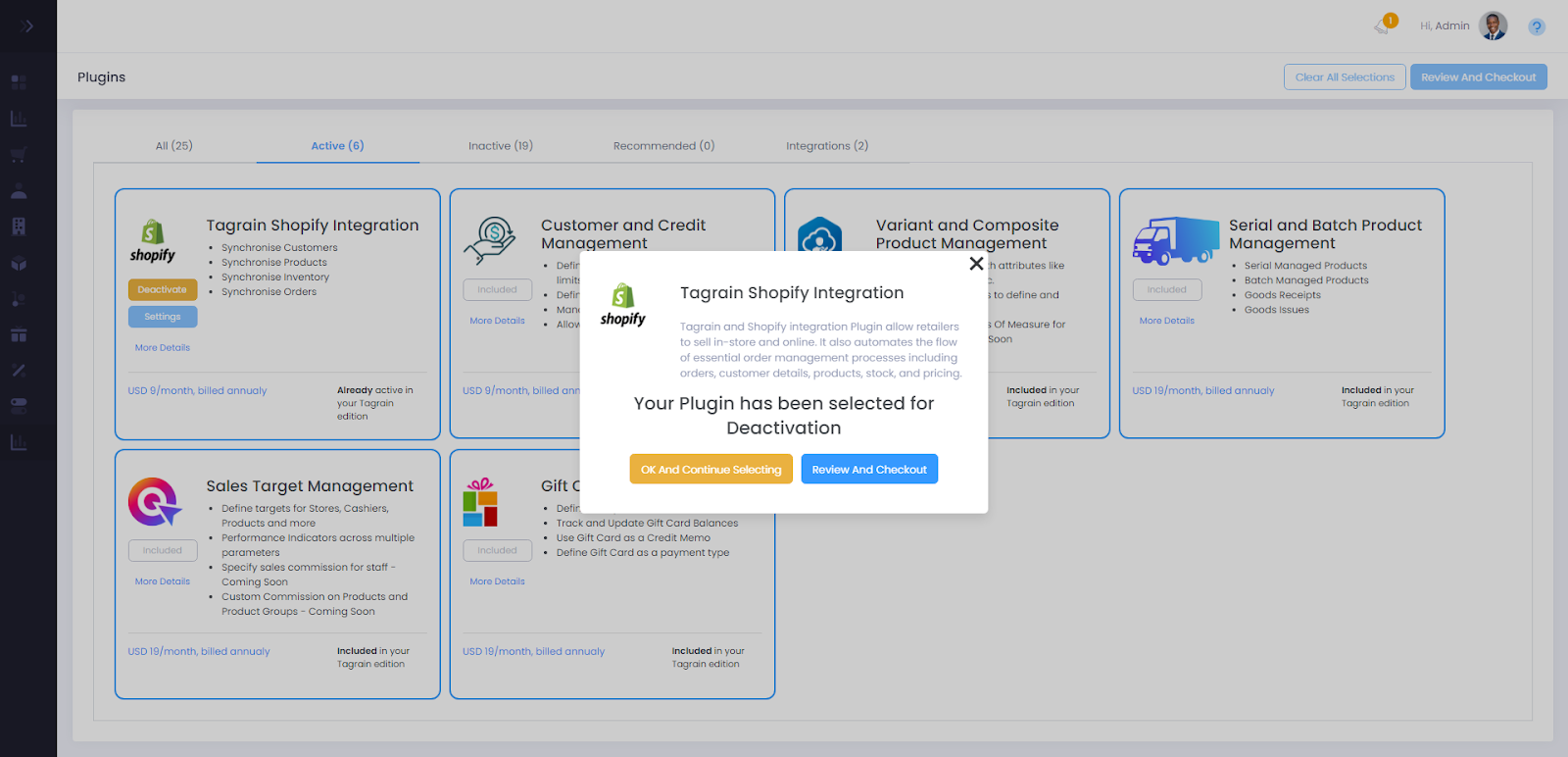Select the Active (6) tab
This screenshot has width=1568, height=757.
tap(338, 146)
